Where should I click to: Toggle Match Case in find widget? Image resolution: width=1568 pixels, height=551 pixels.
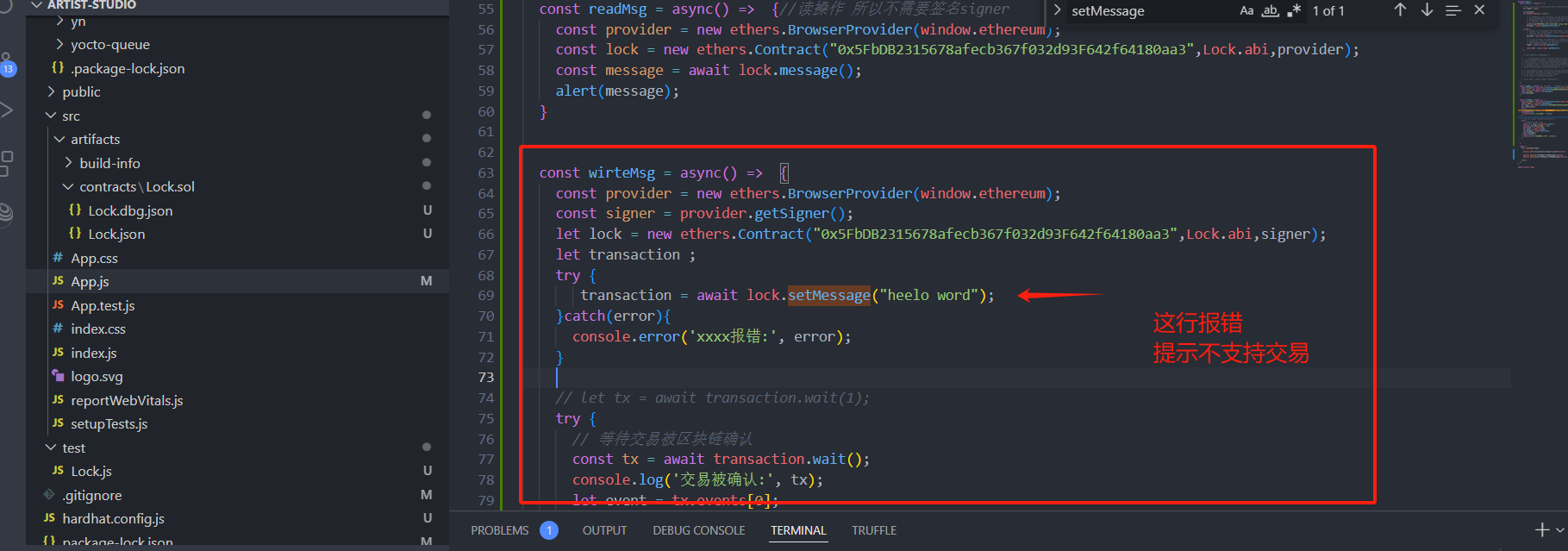1246,10
